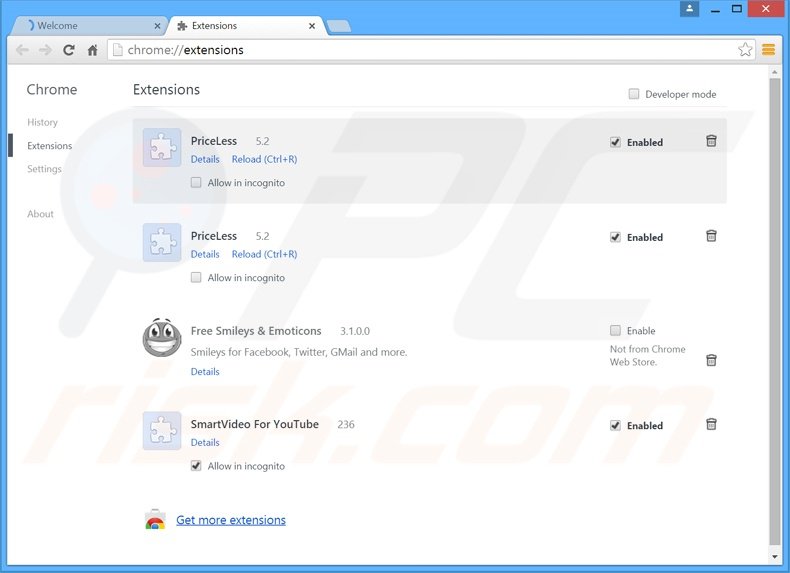
Task: Allow second PriceLess in incognito
Action: click(196, 277)
